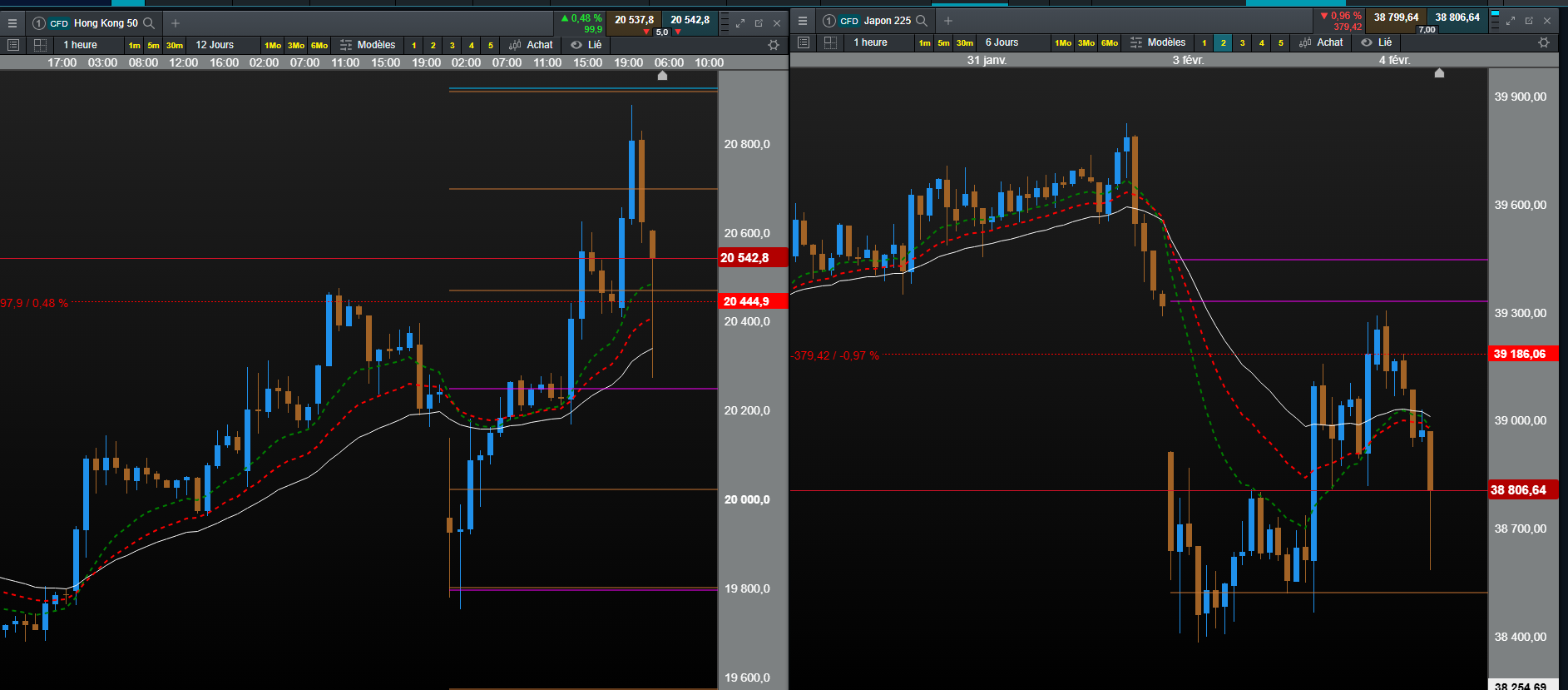
Task: Pop out the Japon 225 chart window
Action: coord(1529,21)
